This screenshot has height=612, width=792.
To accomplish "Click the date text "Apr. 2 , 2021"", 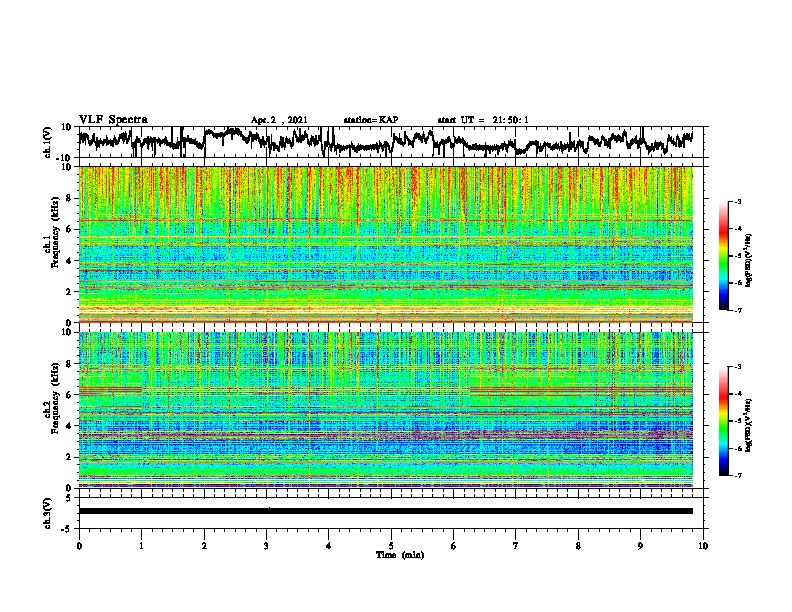I will [x=279, y=120].
